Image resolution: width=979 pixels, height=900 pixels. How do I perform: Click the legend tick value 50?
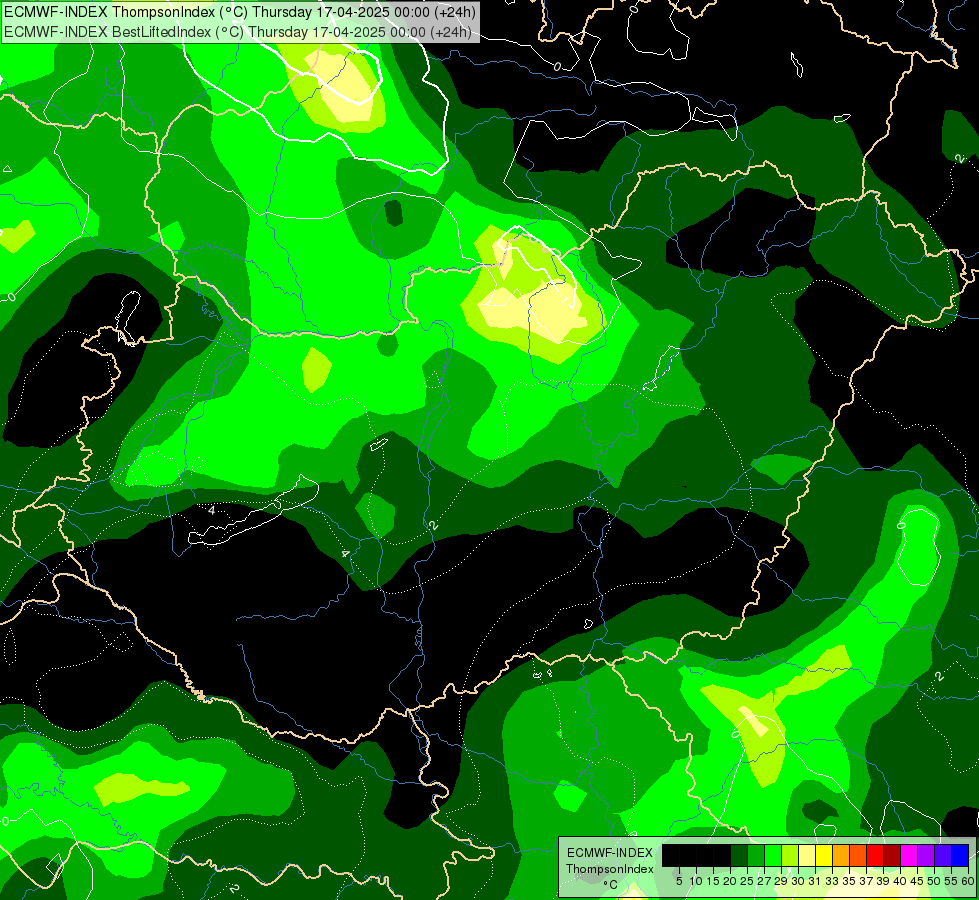click(934, 881)
